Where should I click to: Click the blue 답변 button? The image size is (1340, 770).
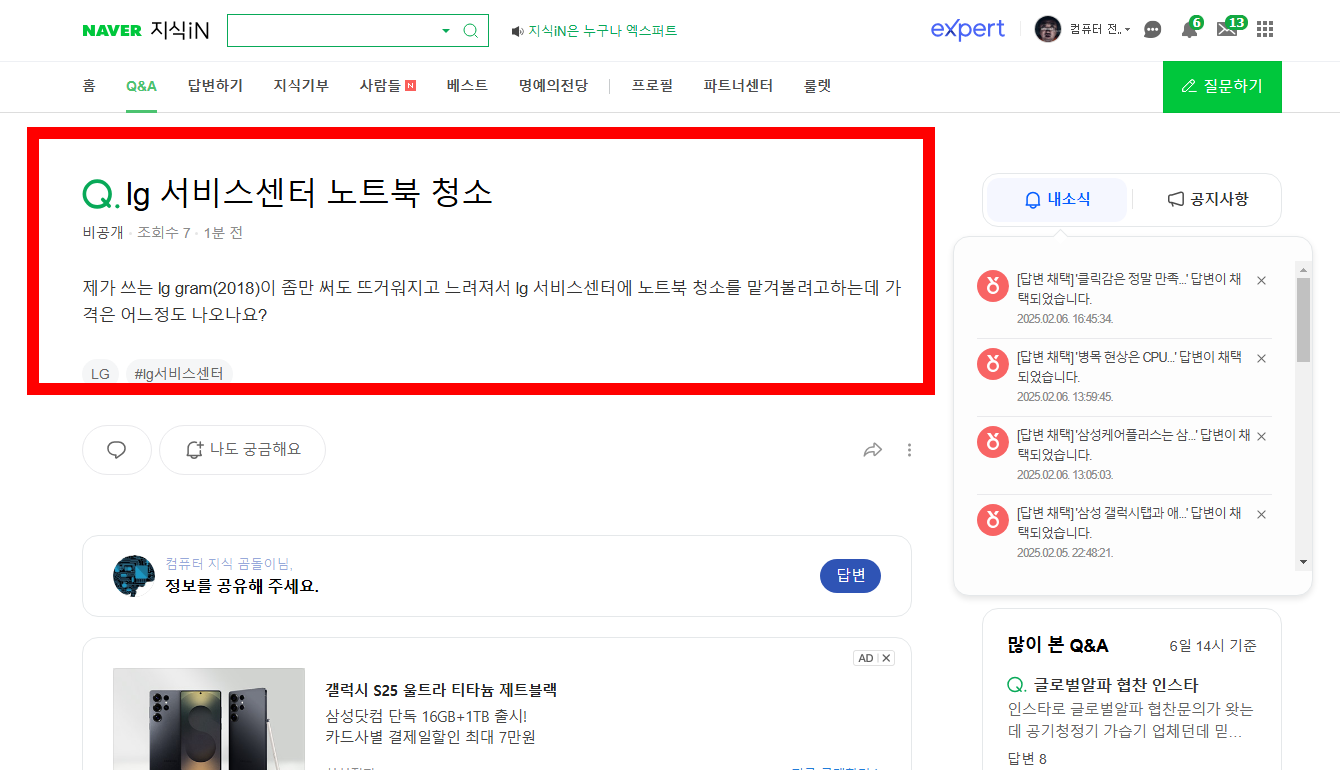pos(850,576)
